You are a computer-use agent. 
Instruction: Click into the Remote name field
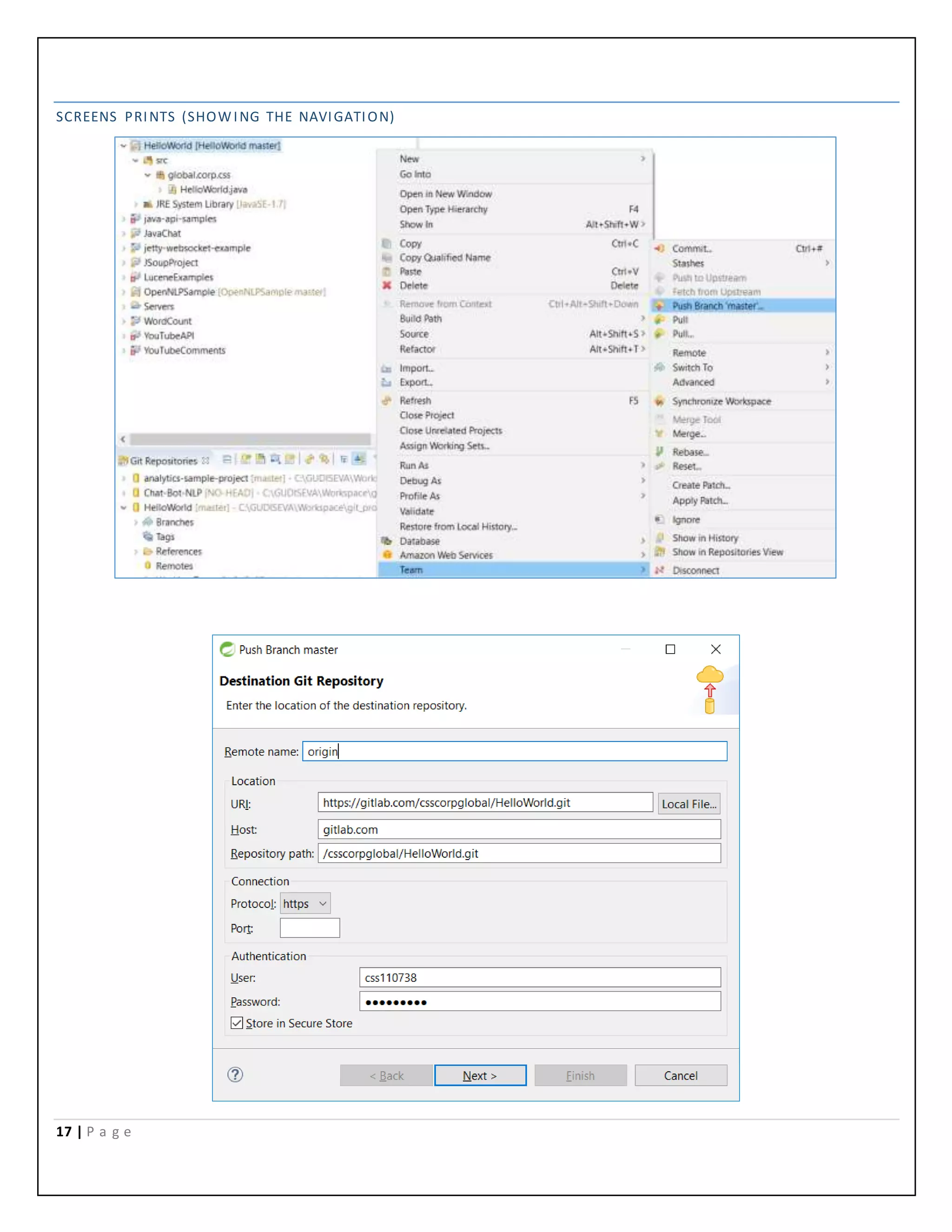coord(515,751)
